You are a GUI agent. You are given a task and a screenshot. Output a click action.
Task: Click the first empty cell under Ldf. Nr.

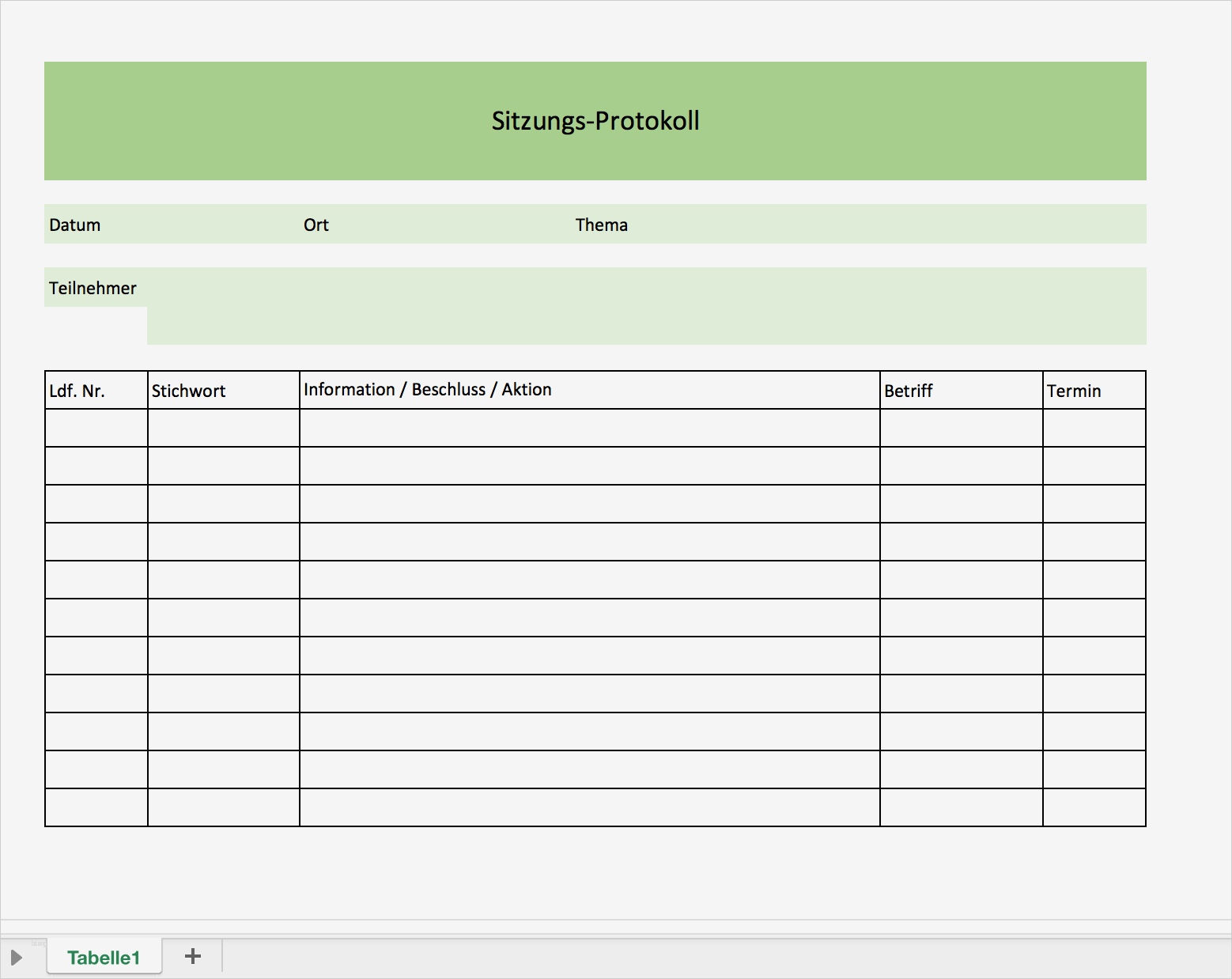pos(95,427)
